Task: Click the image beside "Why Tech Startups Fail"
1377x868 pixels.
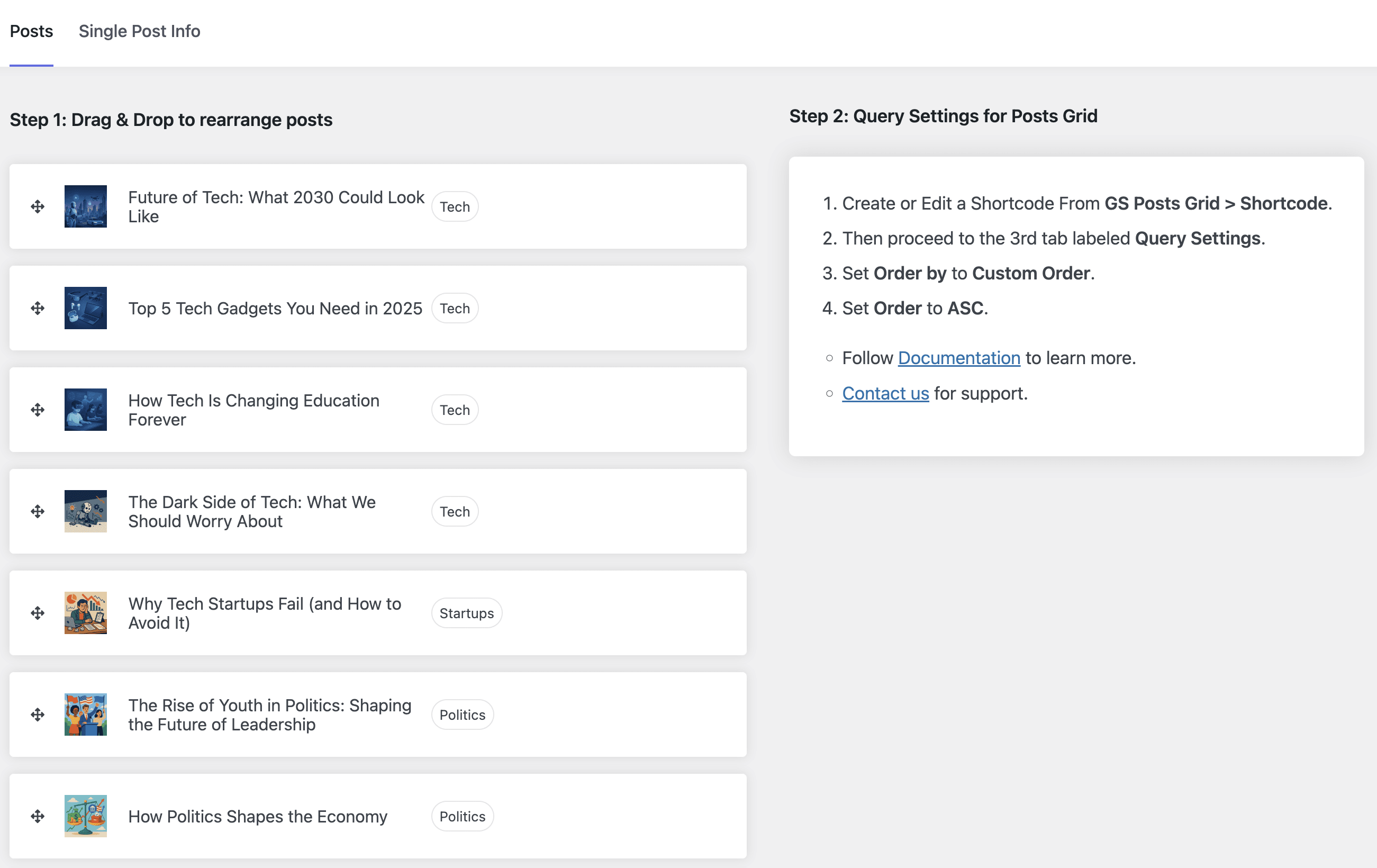Action: pyautogui.click(x=86, y=612)
